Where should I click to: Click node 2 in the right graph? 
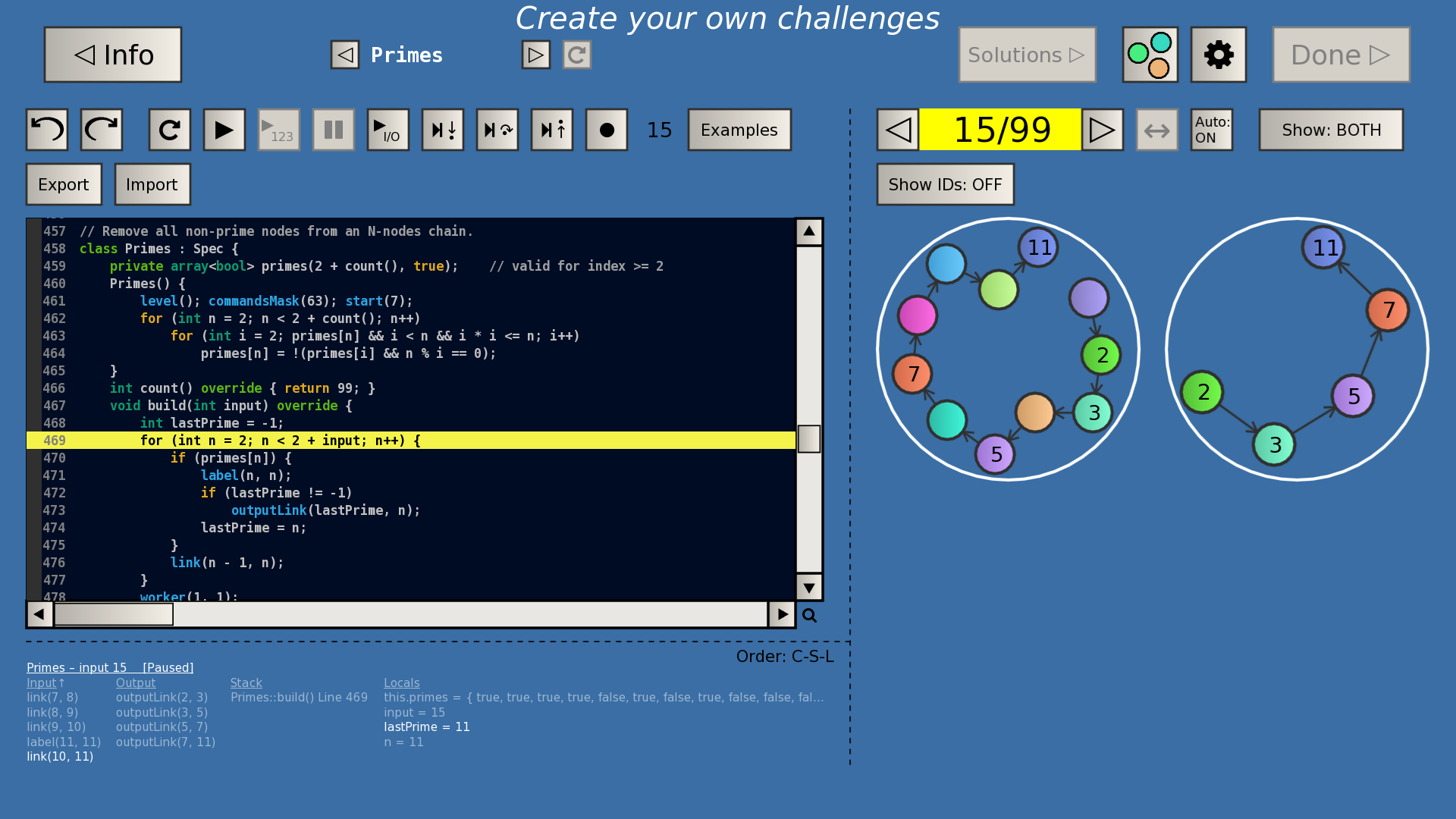tap(1202, 392)
